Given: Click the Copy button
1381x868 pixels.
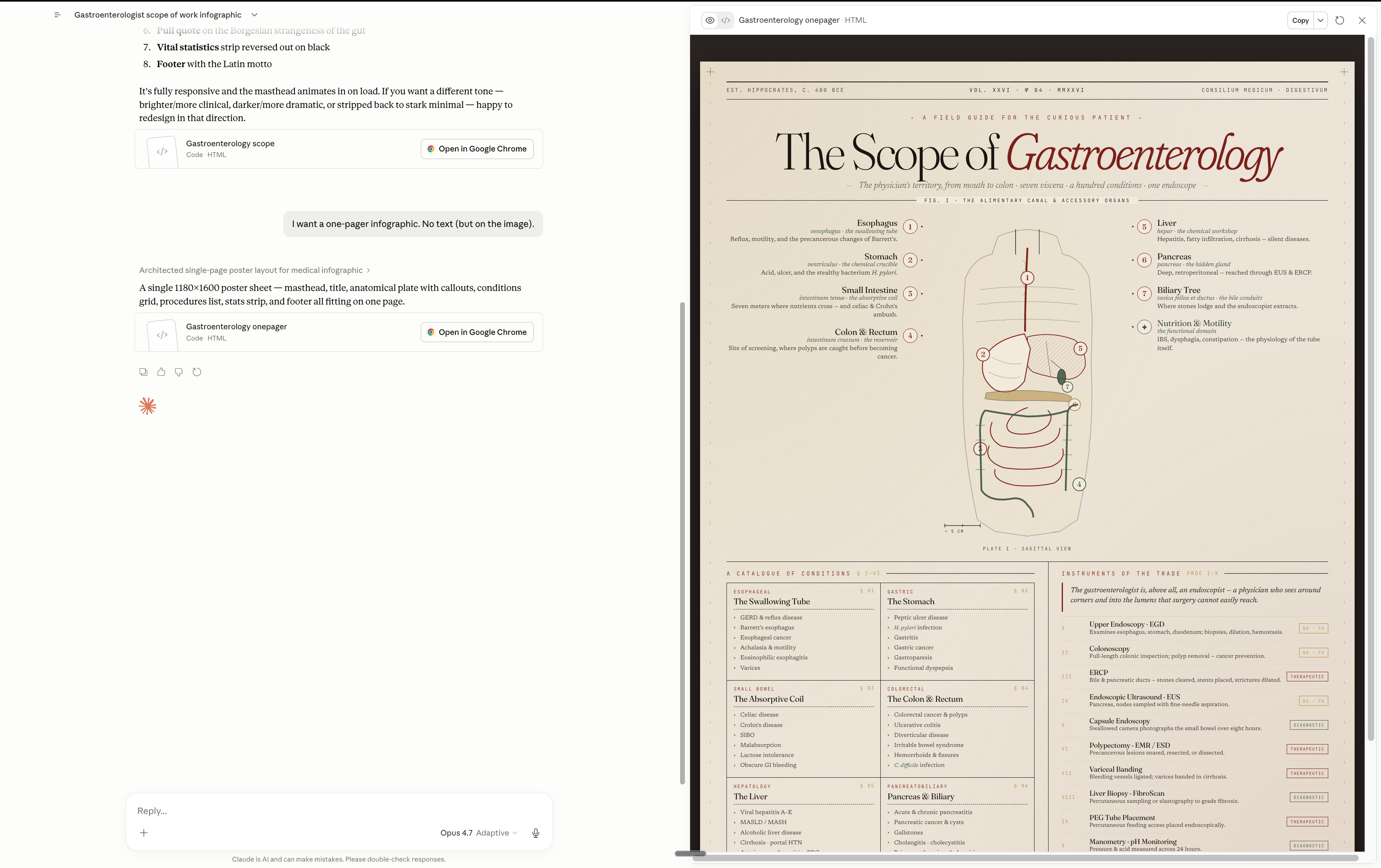Looking at the screenshot, I should 1300,20.
